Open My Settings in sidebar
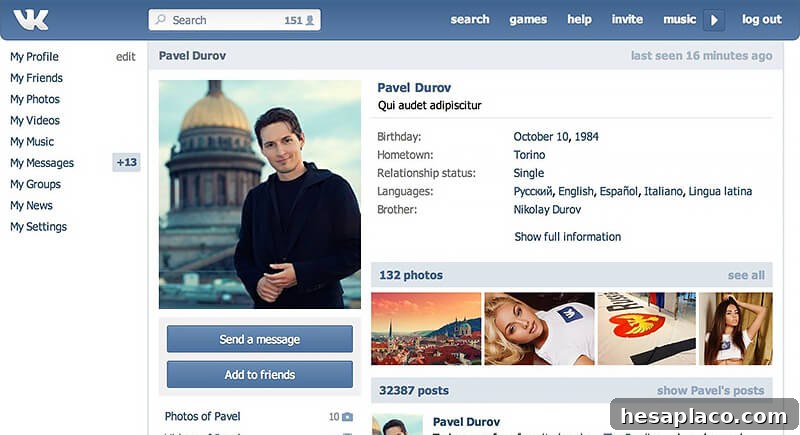The width and height of the screenshot is (800, 435). click(38, 226)
